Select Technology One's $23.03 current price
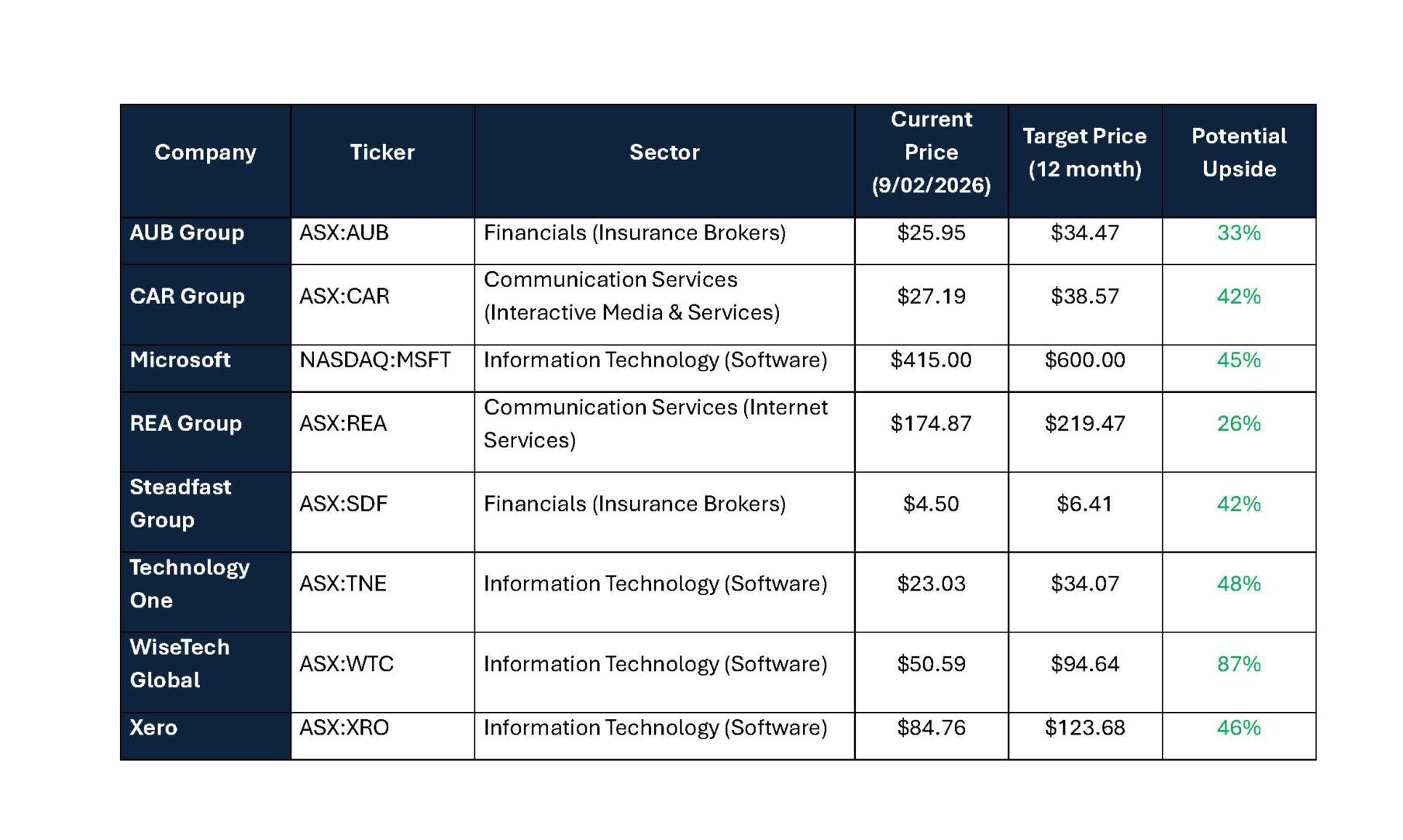The image size is (1403, 840). pos(931,584)
